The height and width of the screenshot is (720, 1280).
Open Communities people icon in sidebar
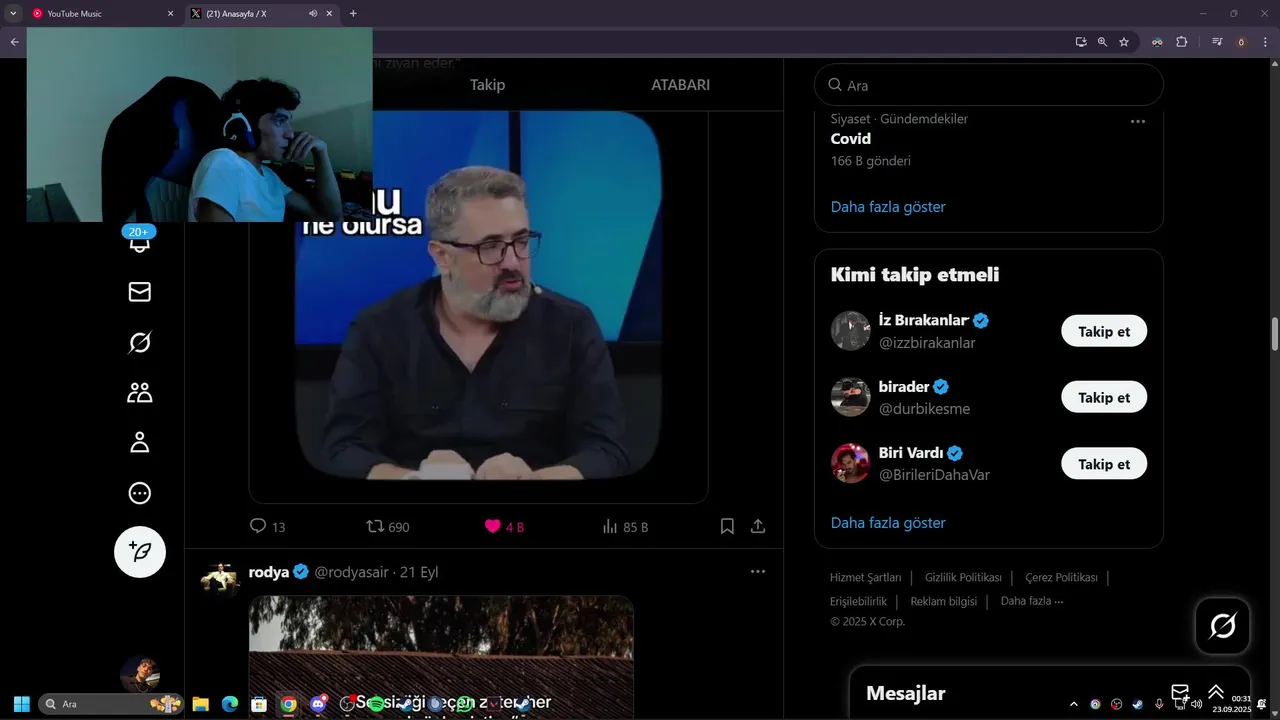[140, 393]
